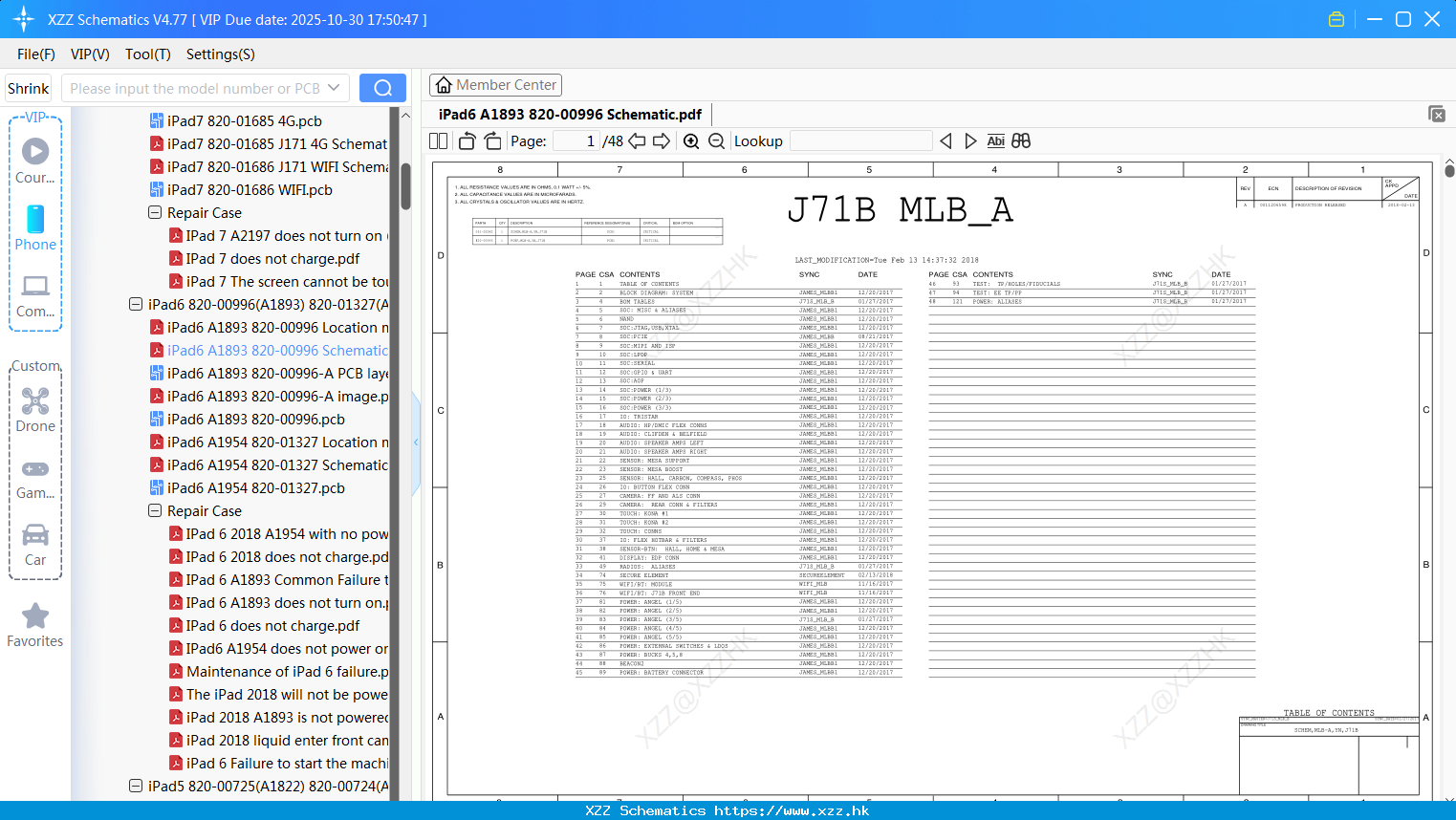Collapse the iPad6 Repair Case folder
The height and width of the screenshot is (820, 1456).
(x=155, y=510)
